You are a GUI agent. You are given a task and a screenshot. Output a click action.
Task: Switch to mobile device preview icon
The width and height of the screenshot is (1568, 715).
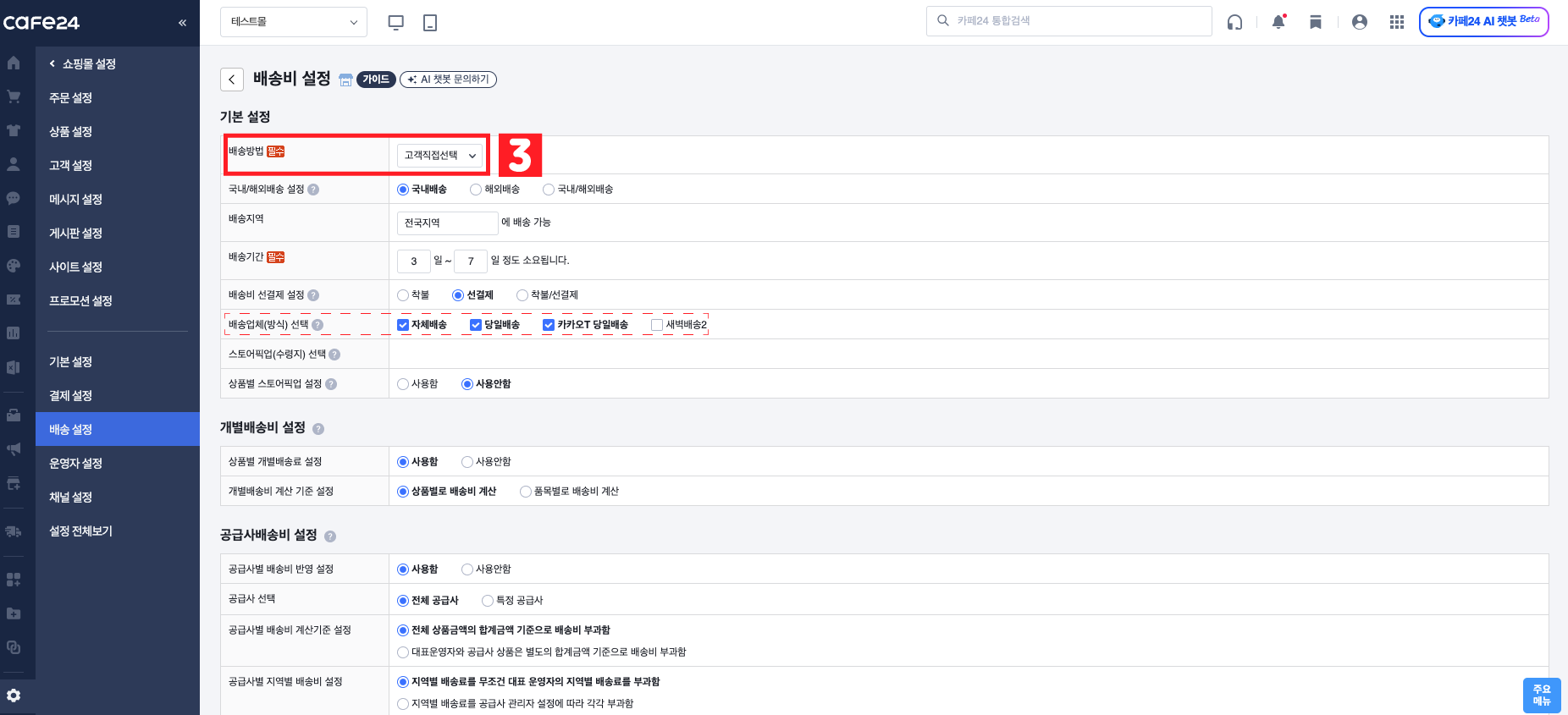430,23
